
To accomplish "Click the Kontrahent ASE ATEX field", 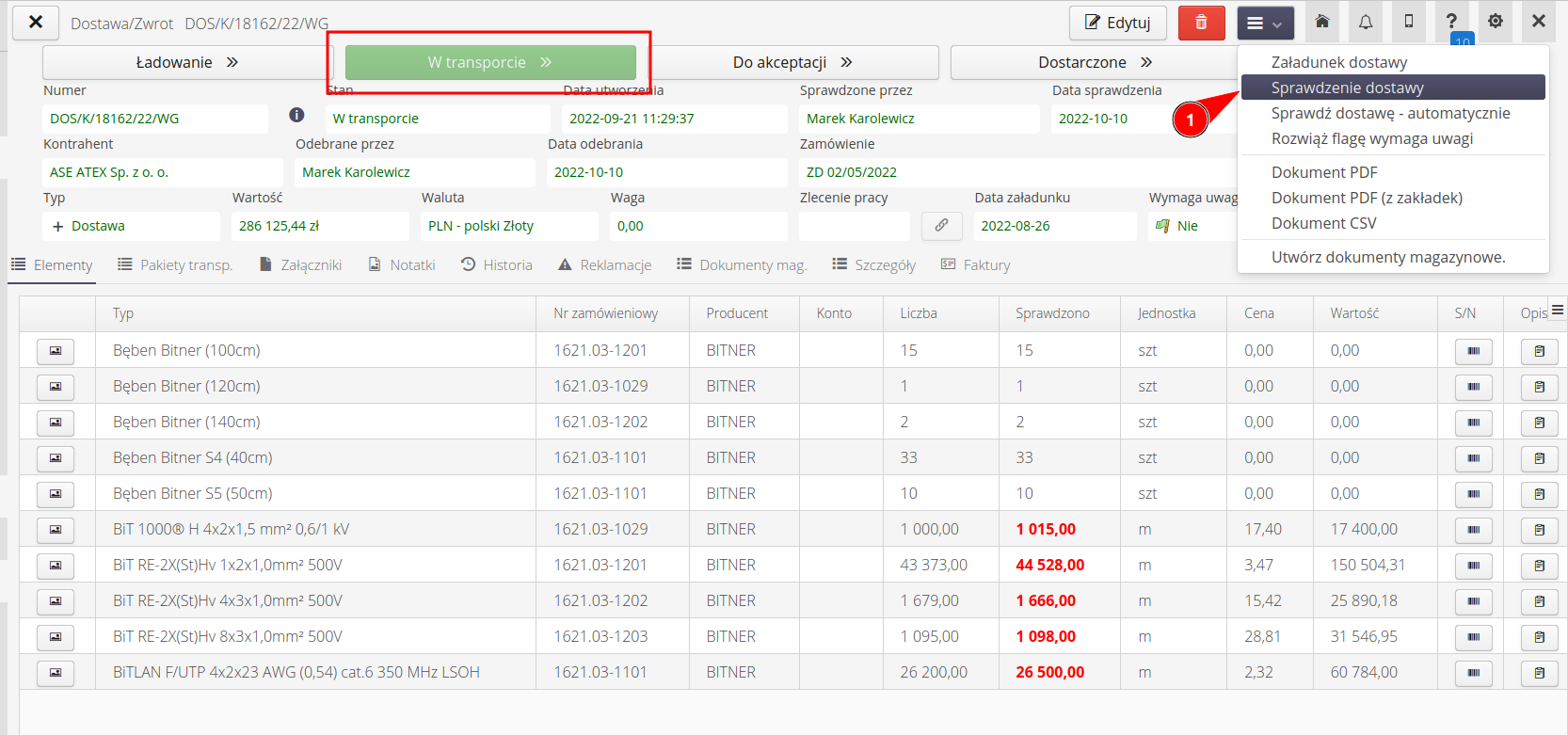I will pos(162,172).
